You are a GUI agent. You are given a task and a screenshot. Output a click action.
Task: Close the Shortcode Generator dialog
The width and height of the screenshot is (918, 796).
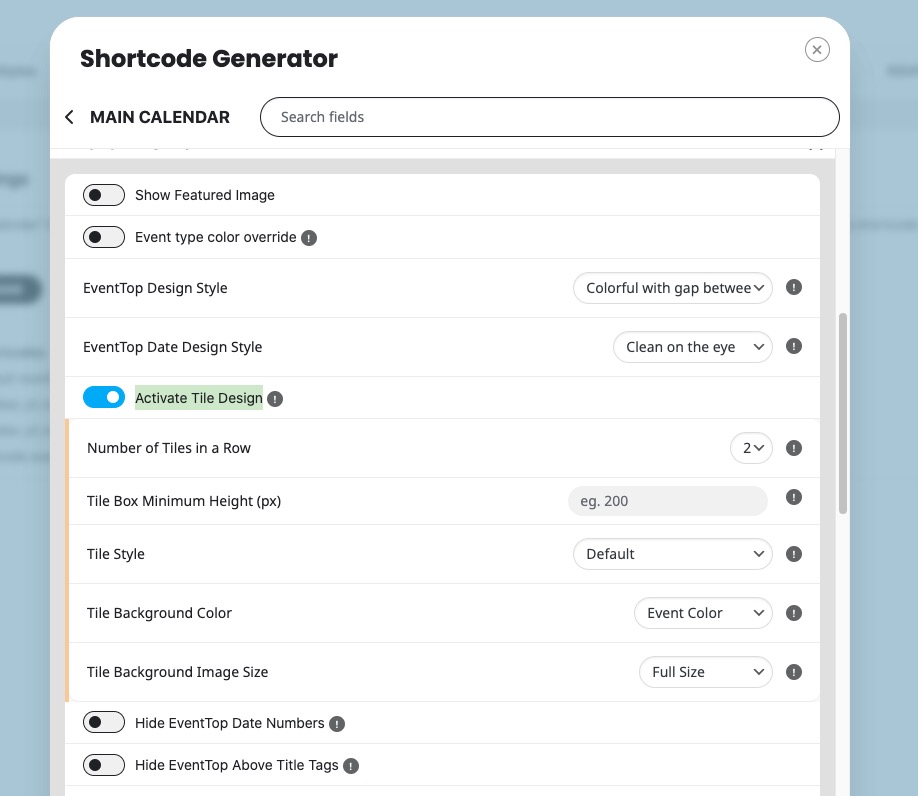pos(817,50)
